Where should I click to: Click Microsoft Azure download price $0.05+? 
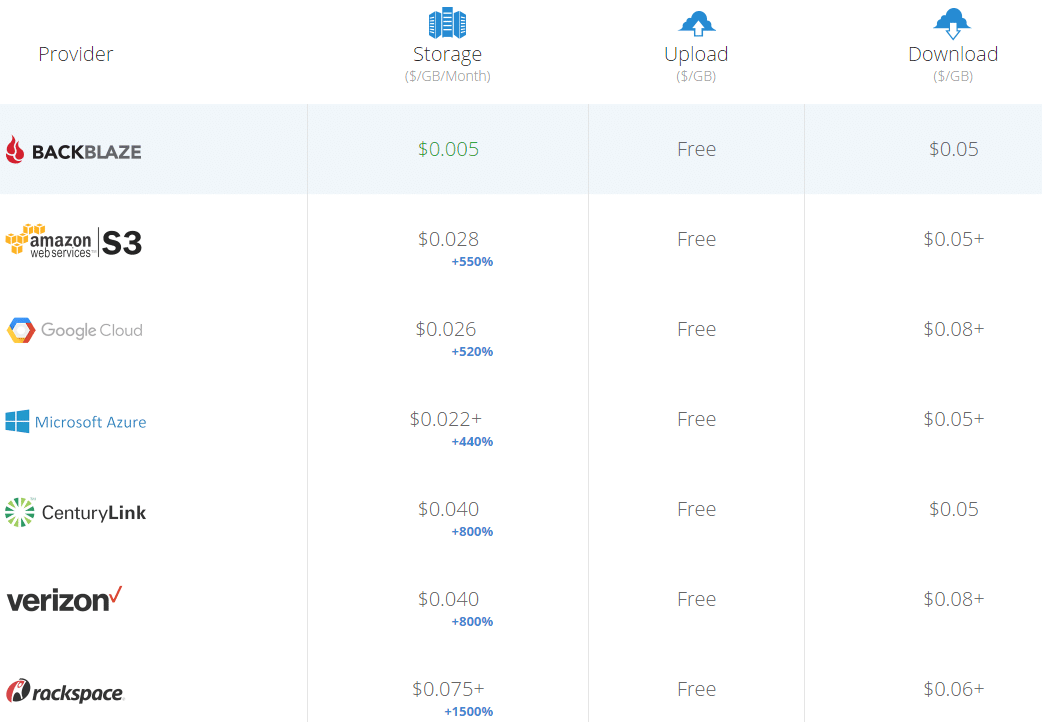click(x=954, y=419)
